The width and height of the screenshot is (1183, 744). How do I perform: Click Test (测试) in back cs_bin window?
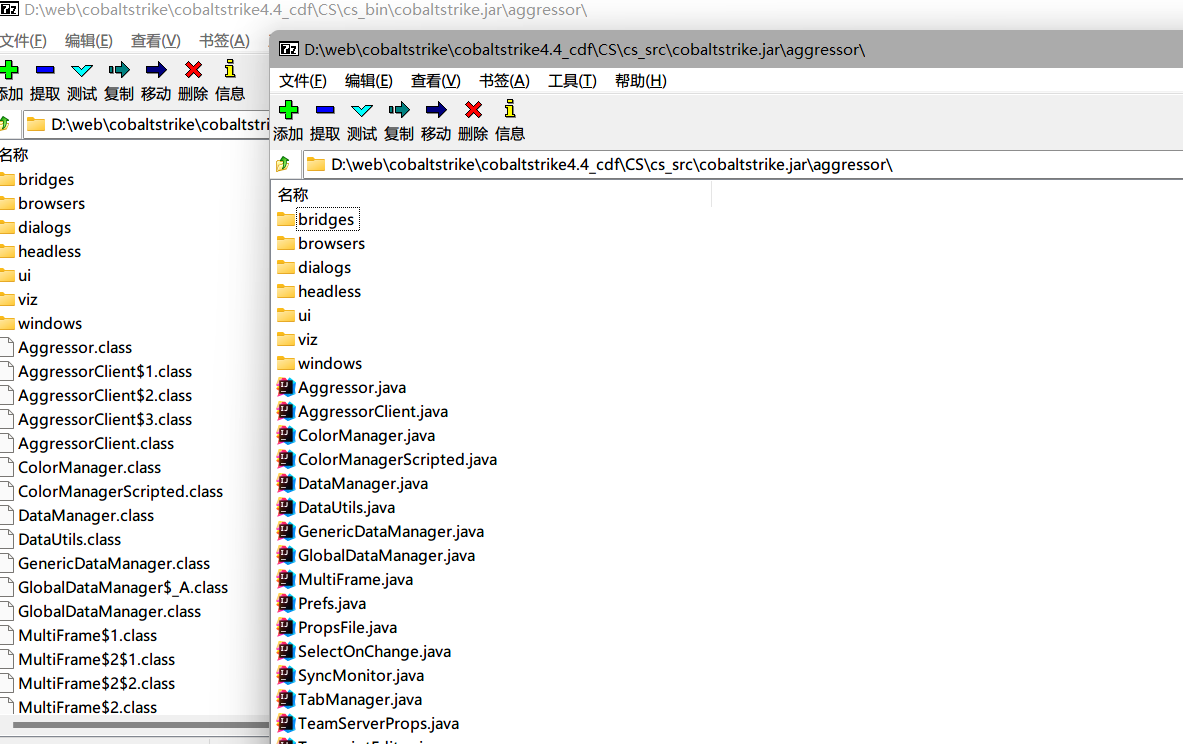click(x=82, y=81)
